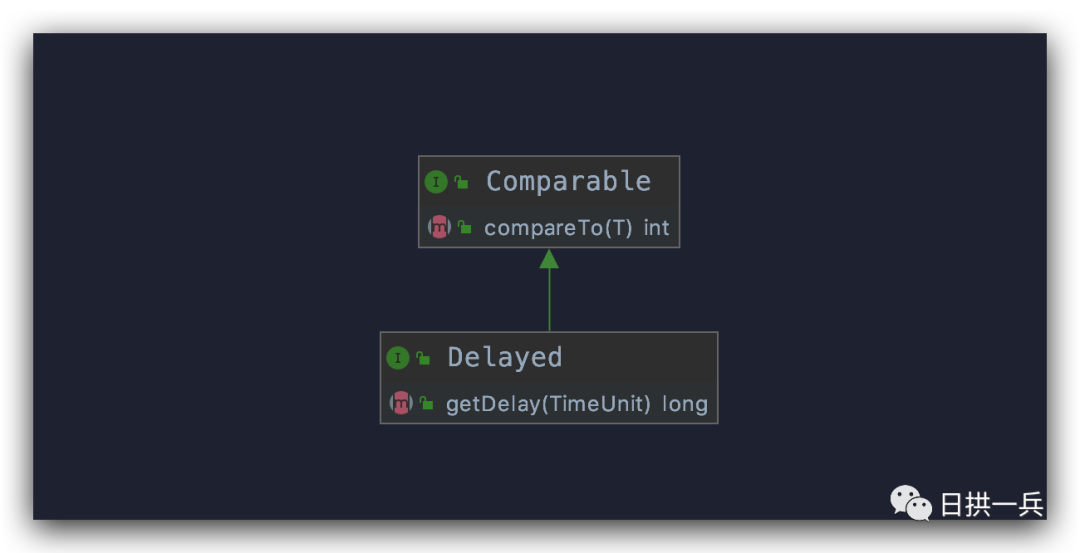
Task: Click the WeChat logo in the watermark
Action: point(911,503)
